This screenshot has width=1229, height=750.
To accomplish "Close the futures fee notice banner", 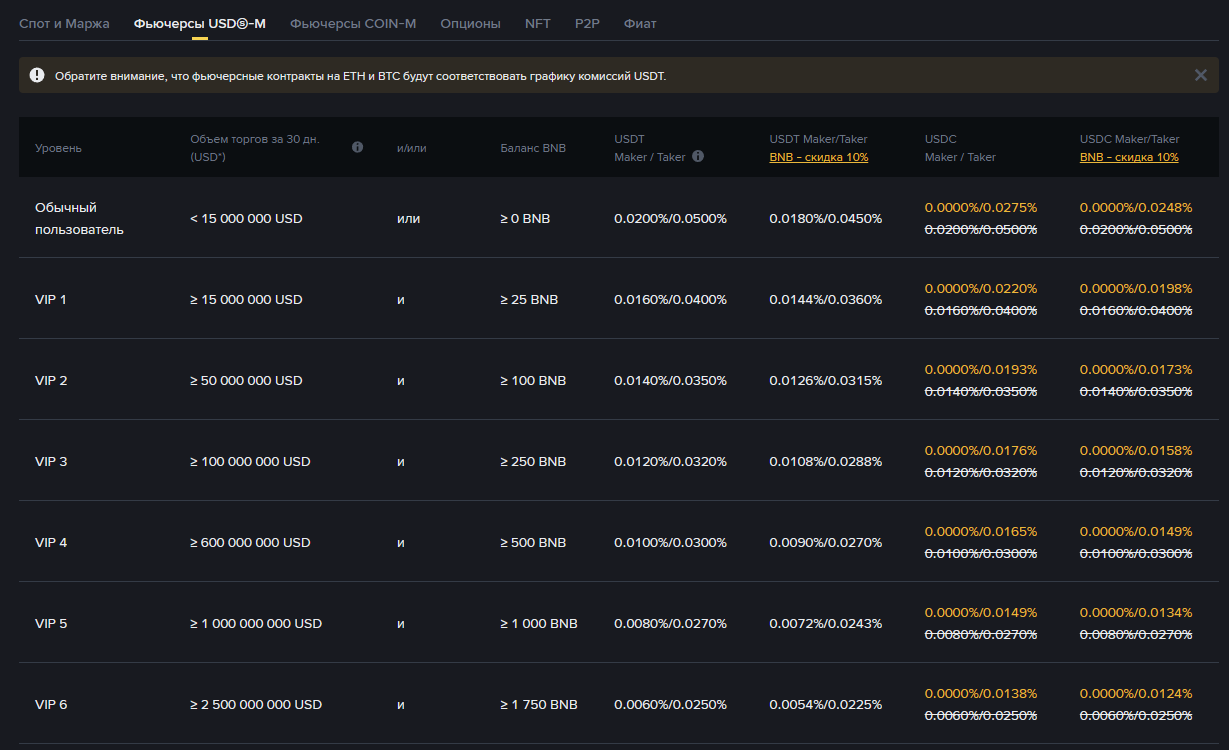I will pos(1200,75).
